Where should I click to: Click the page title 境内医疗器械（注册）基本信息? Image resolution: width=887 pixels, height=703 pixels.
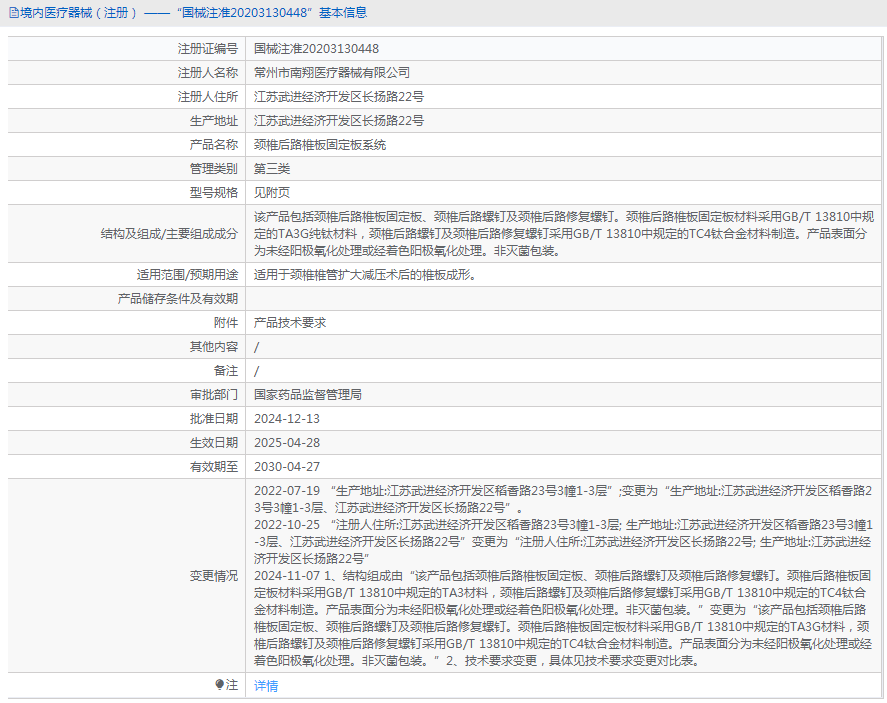coord(193,12)
